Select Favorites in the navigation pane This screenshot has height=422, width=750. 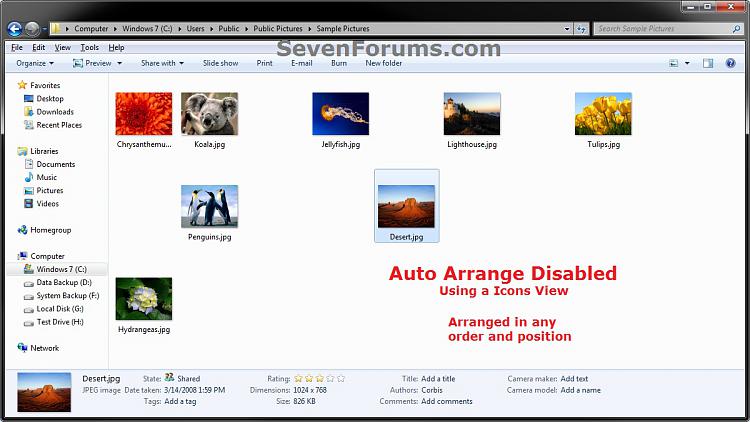point(45,85)
